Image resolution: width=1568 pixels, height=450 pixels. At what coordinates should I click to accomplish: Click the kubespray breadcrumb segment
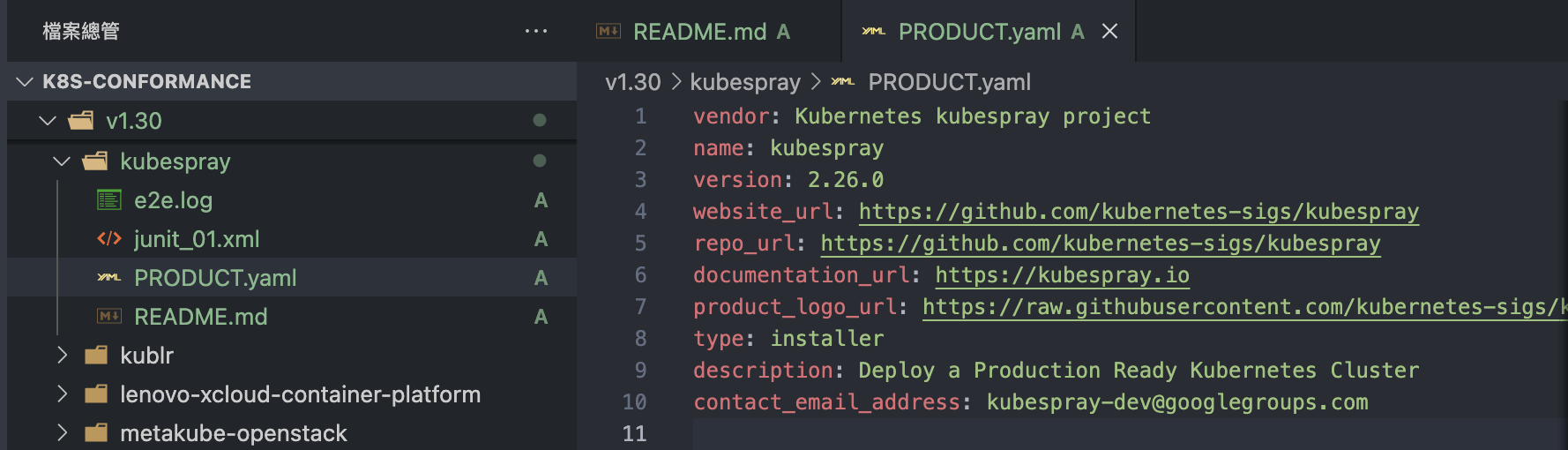[744, 82]
